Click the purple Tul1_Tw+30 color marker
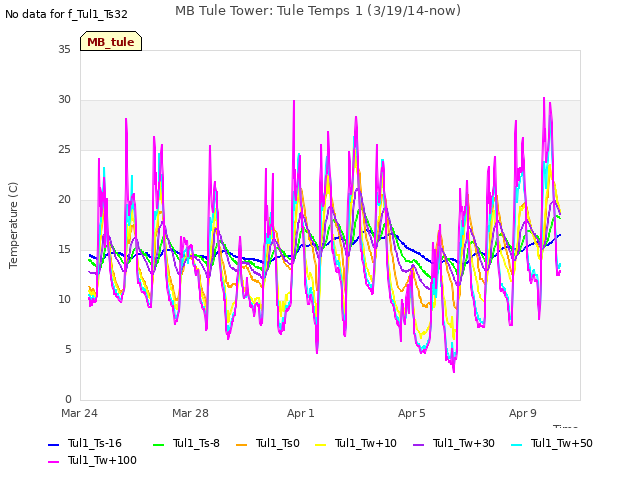This screenshot has width=640, height=480. coord(418,444)
